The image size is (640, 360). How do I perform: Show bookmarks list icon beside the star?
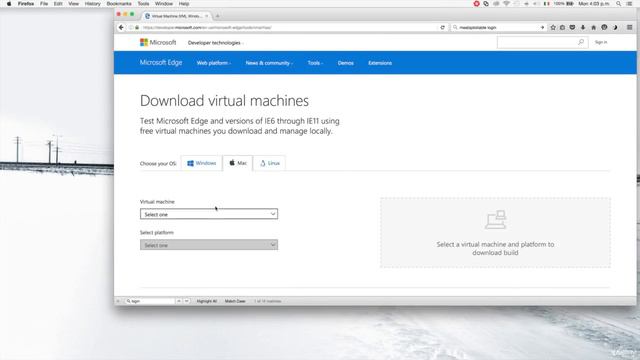point(562,27)
